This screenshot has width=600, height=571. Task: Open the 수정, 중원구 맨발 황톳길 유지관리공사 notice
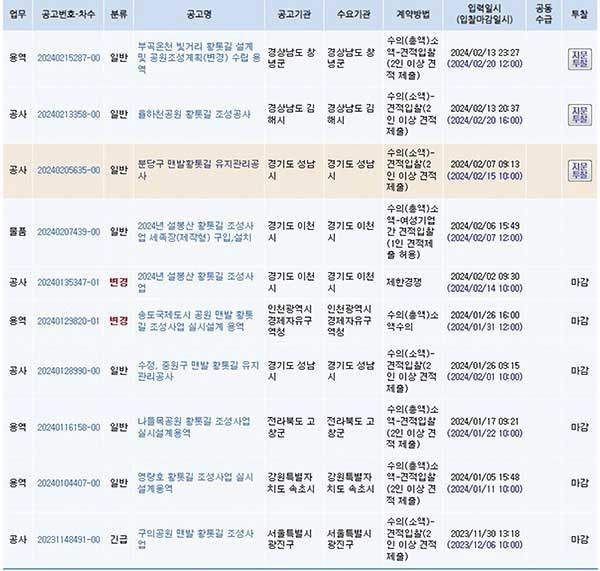[198, 371]
